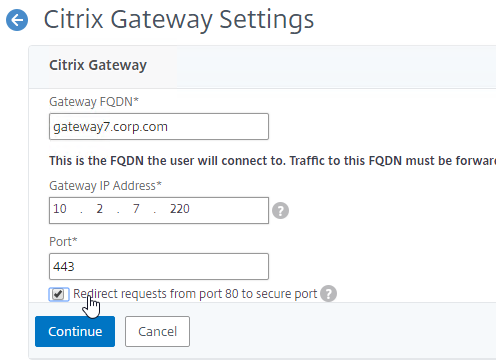Select the third IP octet showing 7
Screen dimensions: 496x360
(x=136, y=209)
